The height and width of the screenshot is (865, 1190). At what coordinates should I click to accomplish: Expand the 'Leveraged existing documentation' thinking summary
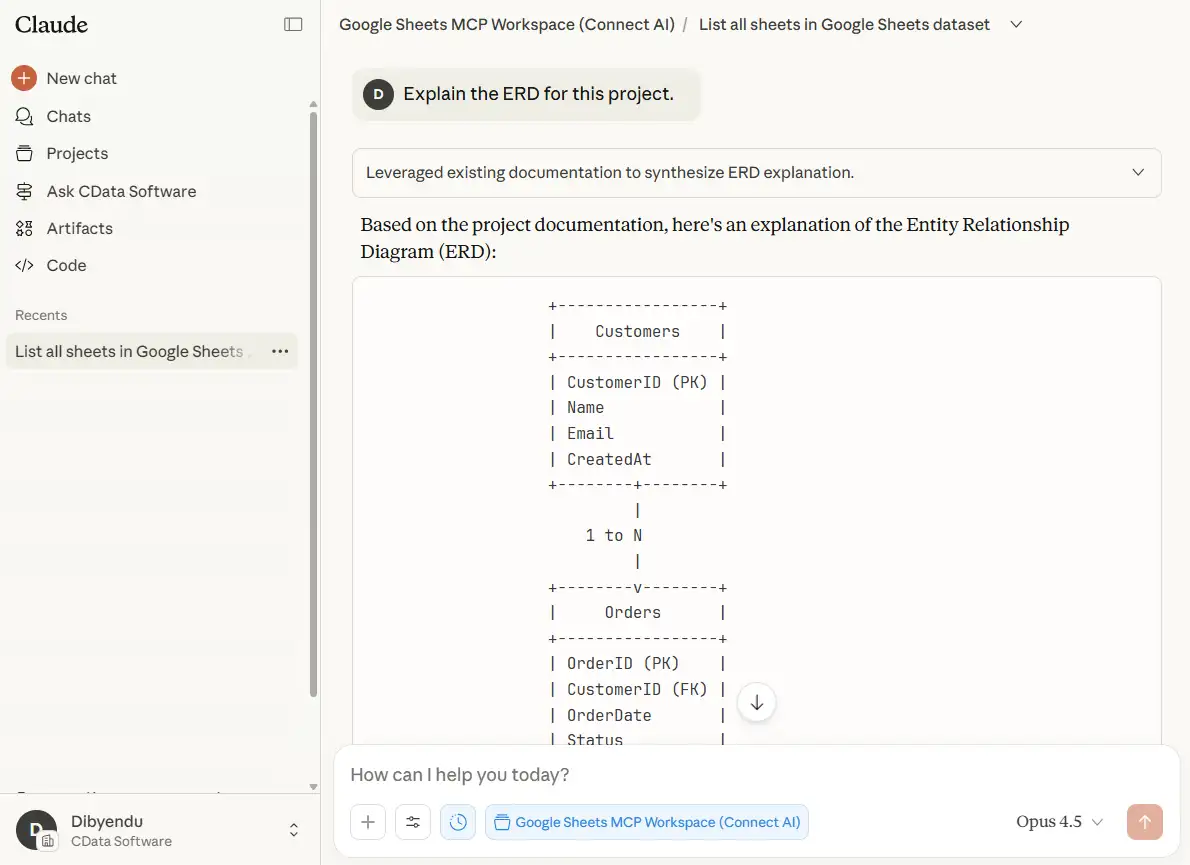point(756,172)
